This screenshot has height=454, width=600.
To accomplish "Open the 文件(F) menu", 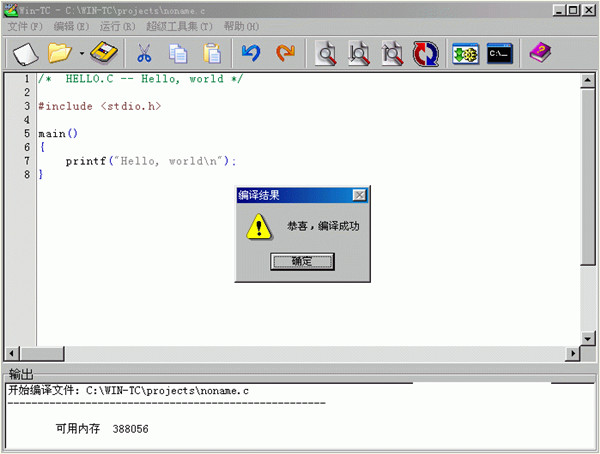I will [25, 26].
